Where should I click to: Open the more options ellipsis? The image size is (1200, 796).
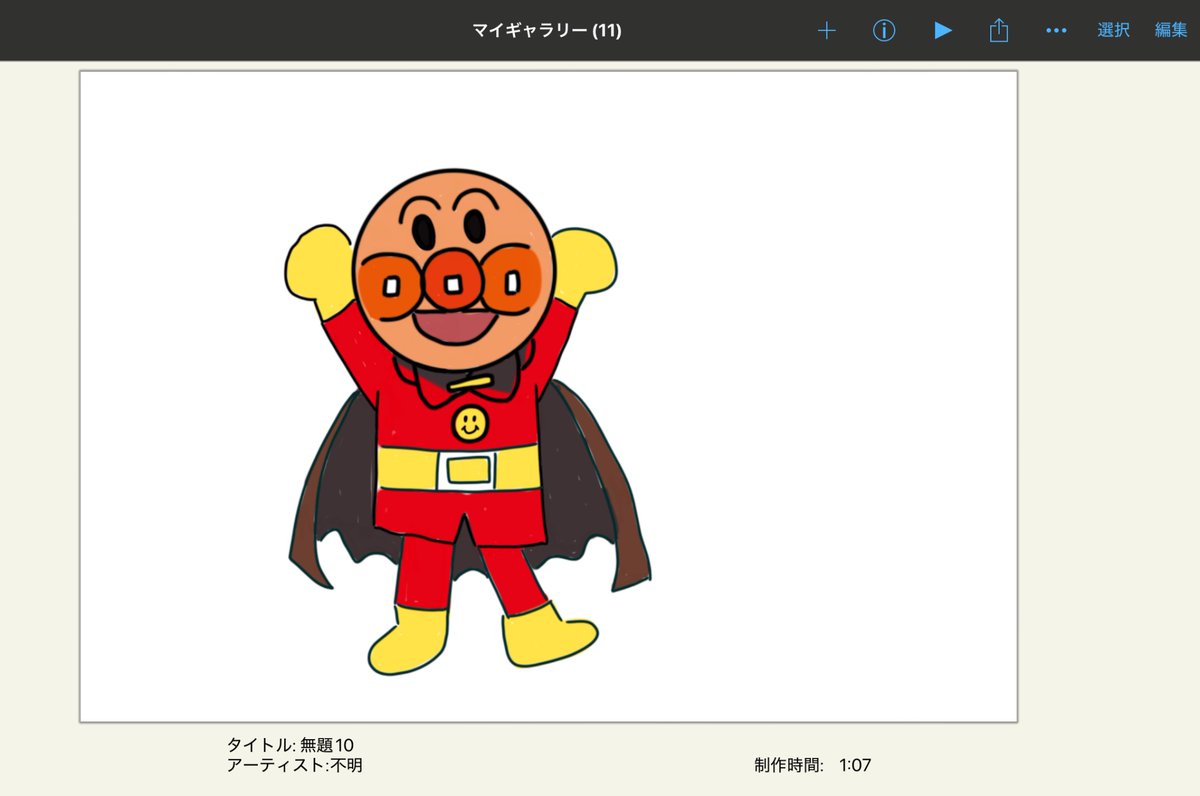(1056, 30)
